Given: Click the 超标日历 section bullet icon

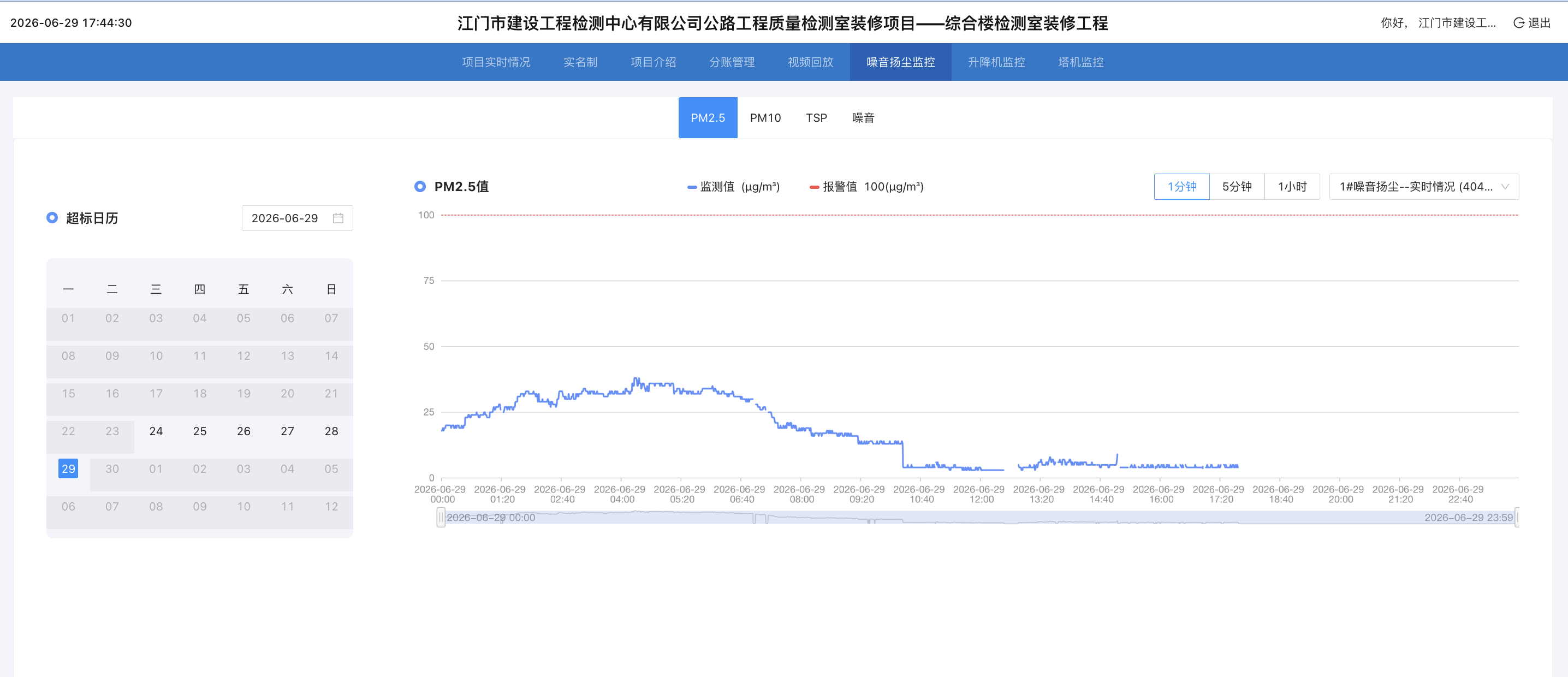Looking at the screenshot, I should [52, 217].
